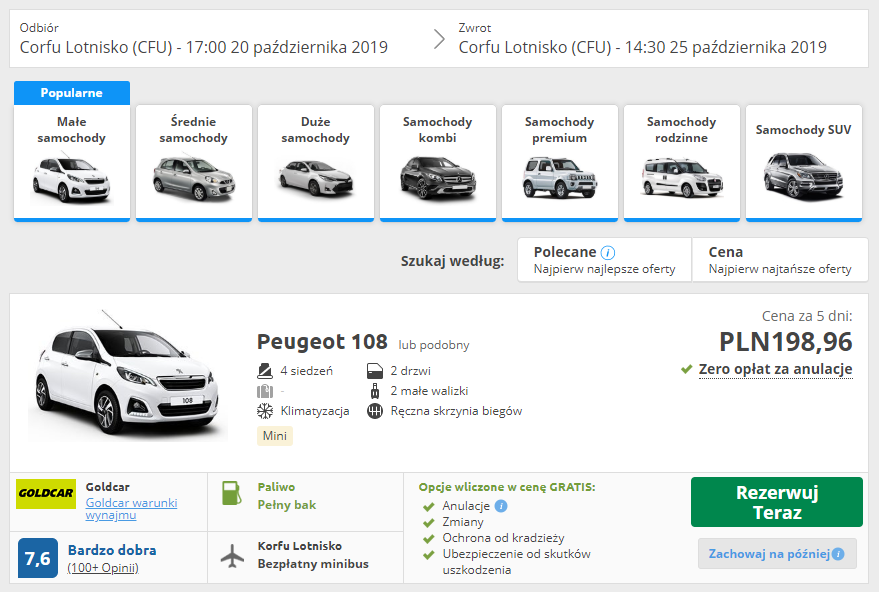Select the Małe samochody category card

(x=72, y=163)
